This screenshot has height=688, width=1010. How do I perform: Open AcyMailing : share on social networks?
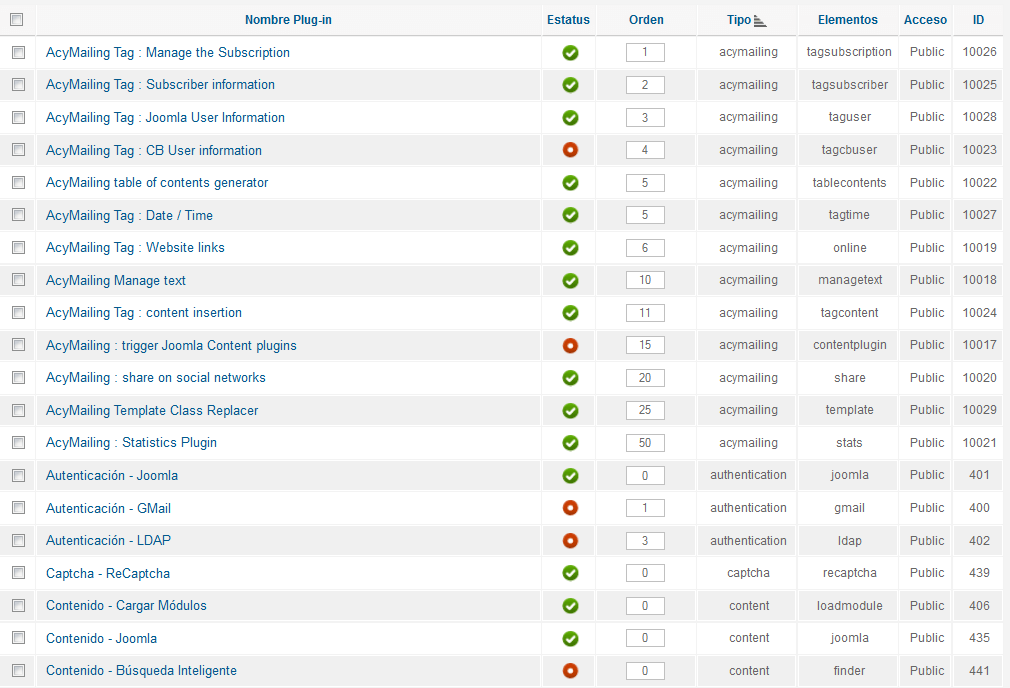[155, 378]
